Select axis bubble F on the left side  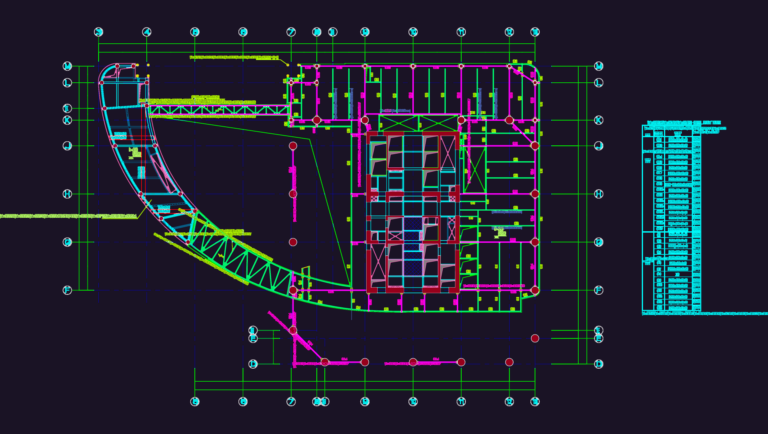tap(68, 290)
